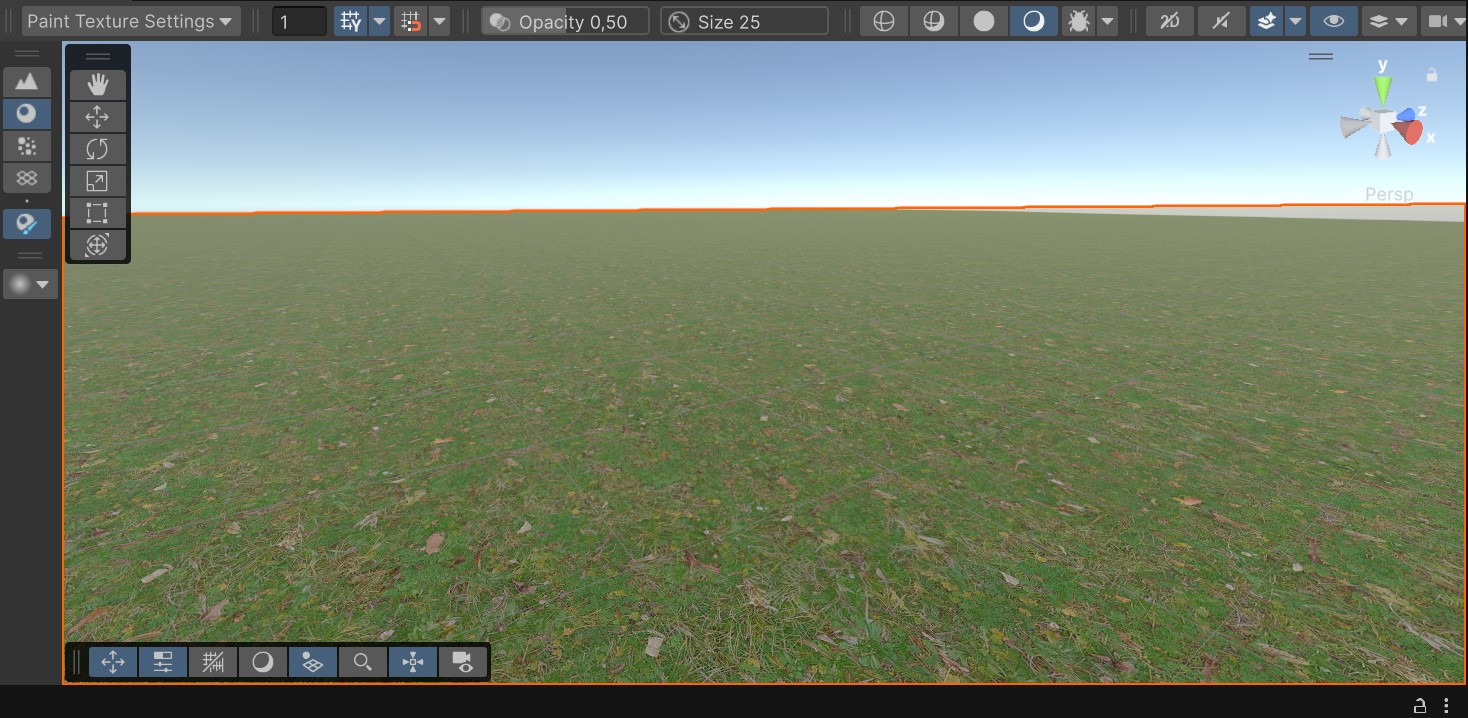Click the magnifier search overlay button
This screenshot has width=1468, height=718.
click(x=363, y=662)
